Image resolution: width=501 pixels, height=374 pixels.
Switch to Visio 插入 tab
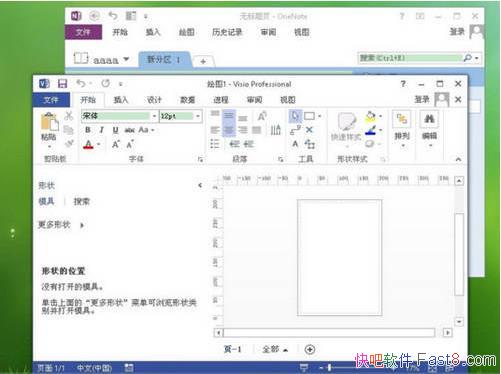[121, 100]
